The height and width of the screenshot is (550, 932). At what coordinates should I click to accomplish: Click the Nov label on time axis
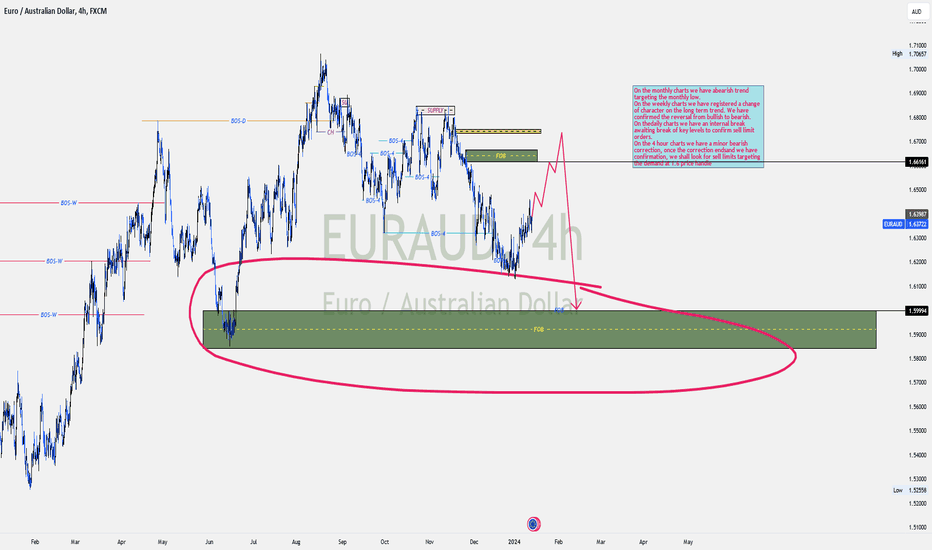(x=430, y=542)
